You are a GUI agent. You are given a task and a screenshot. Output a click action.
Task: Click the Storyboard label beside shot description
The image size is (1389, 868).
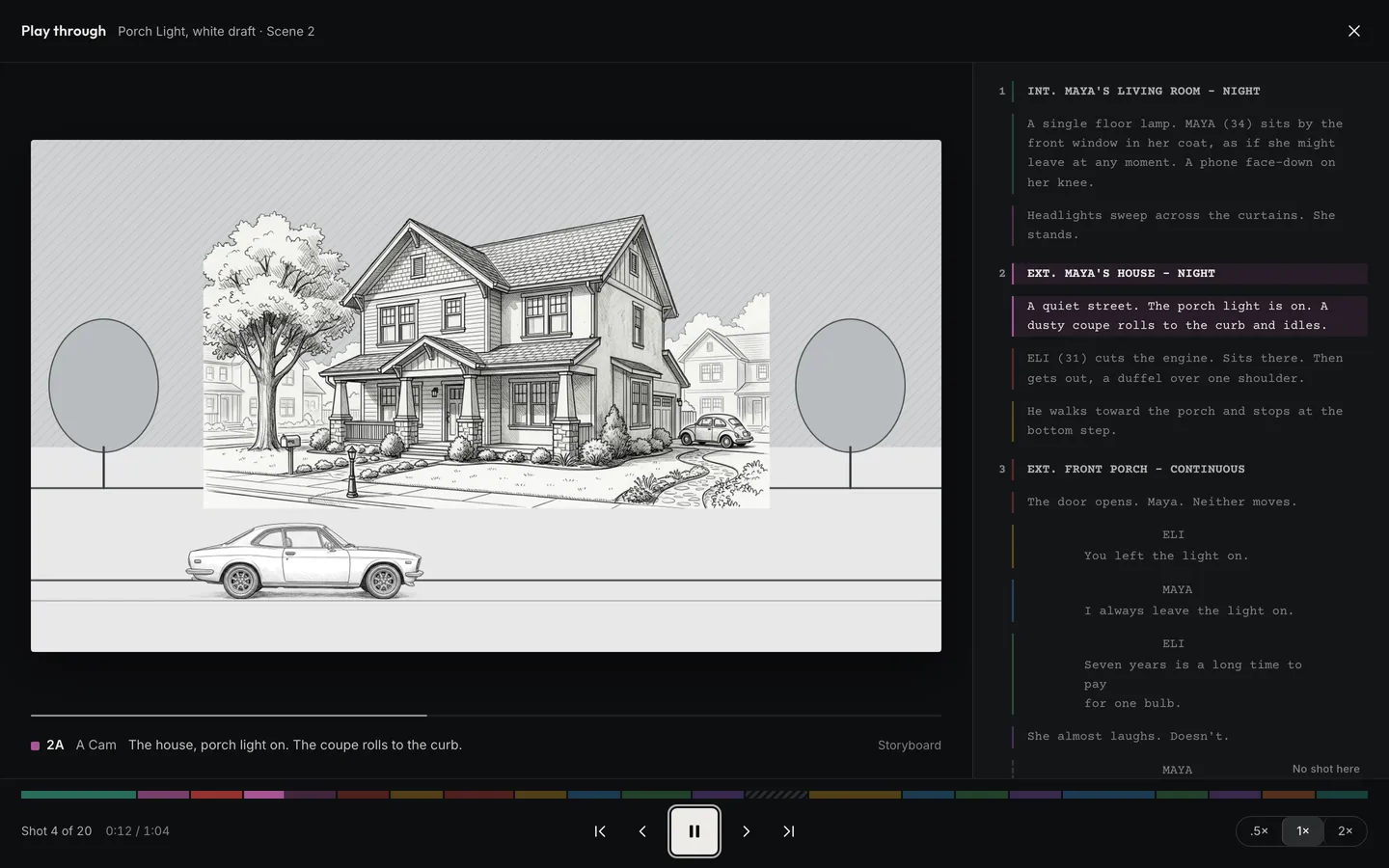(x=909, y=746)
